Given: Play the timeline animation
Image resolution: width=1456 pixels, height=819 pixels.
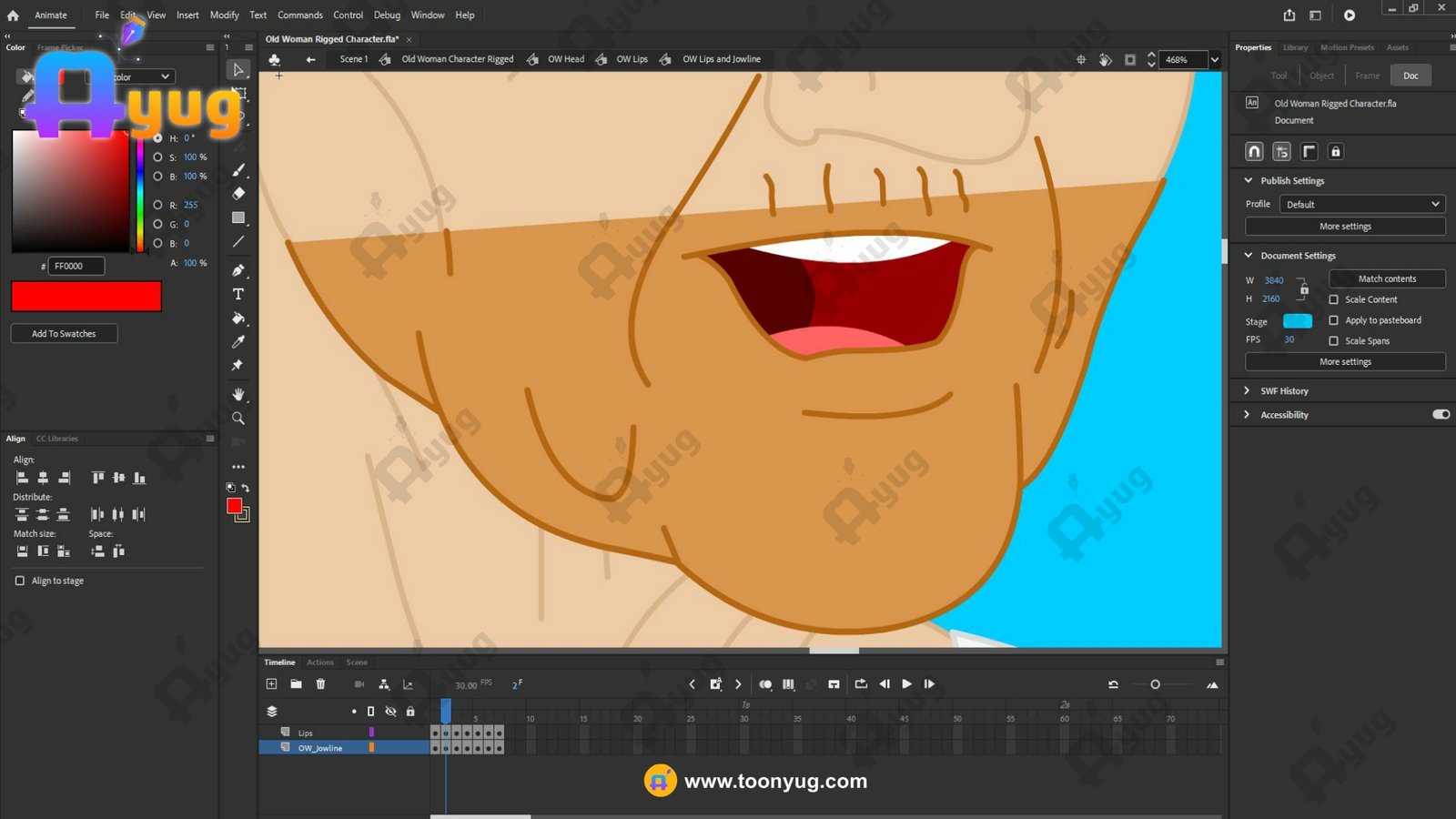Looking at the screenshot, I should click(906, 683).
